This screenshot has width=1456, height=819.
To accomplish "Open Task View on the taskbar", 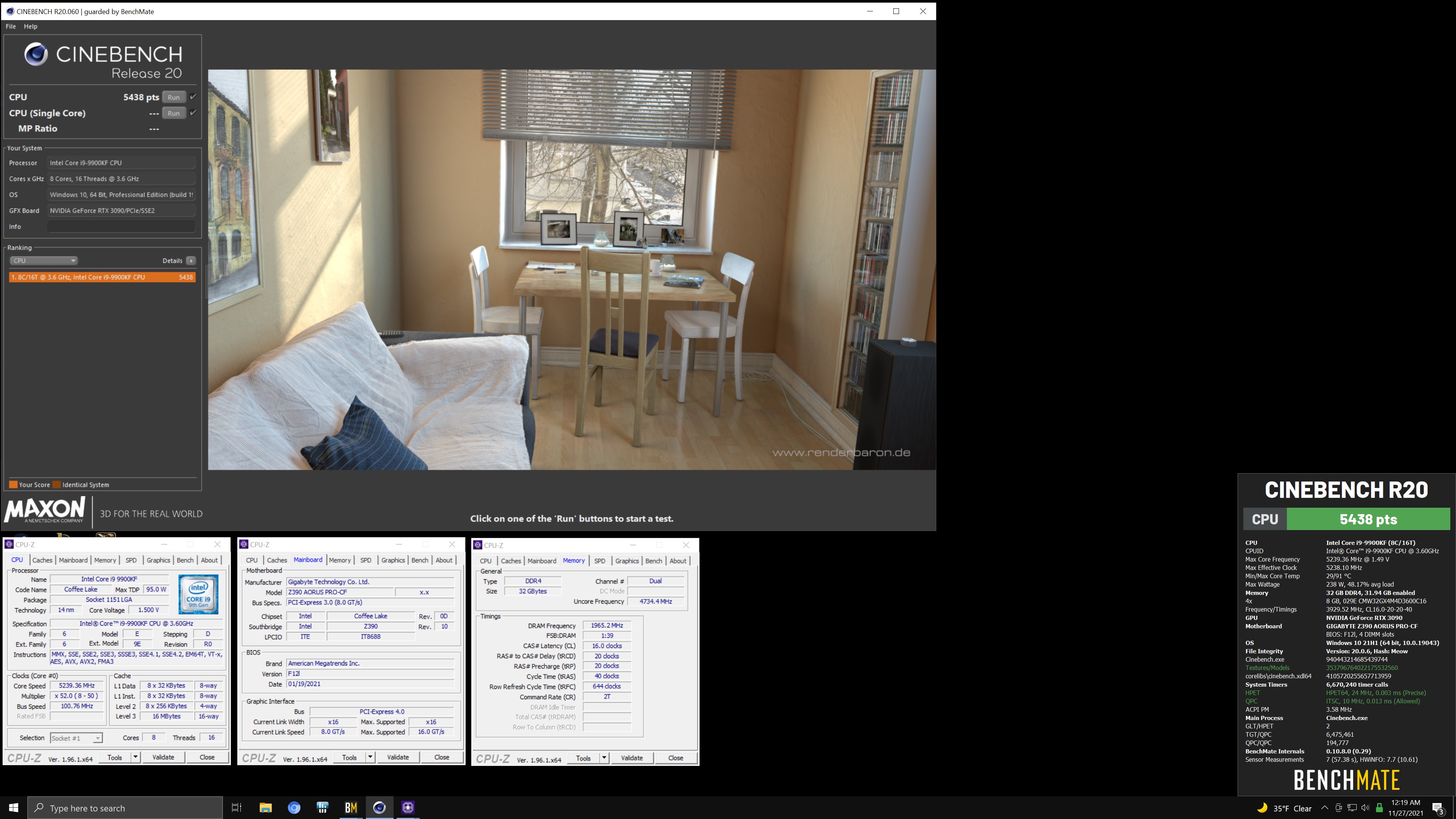I will (237, 808).
